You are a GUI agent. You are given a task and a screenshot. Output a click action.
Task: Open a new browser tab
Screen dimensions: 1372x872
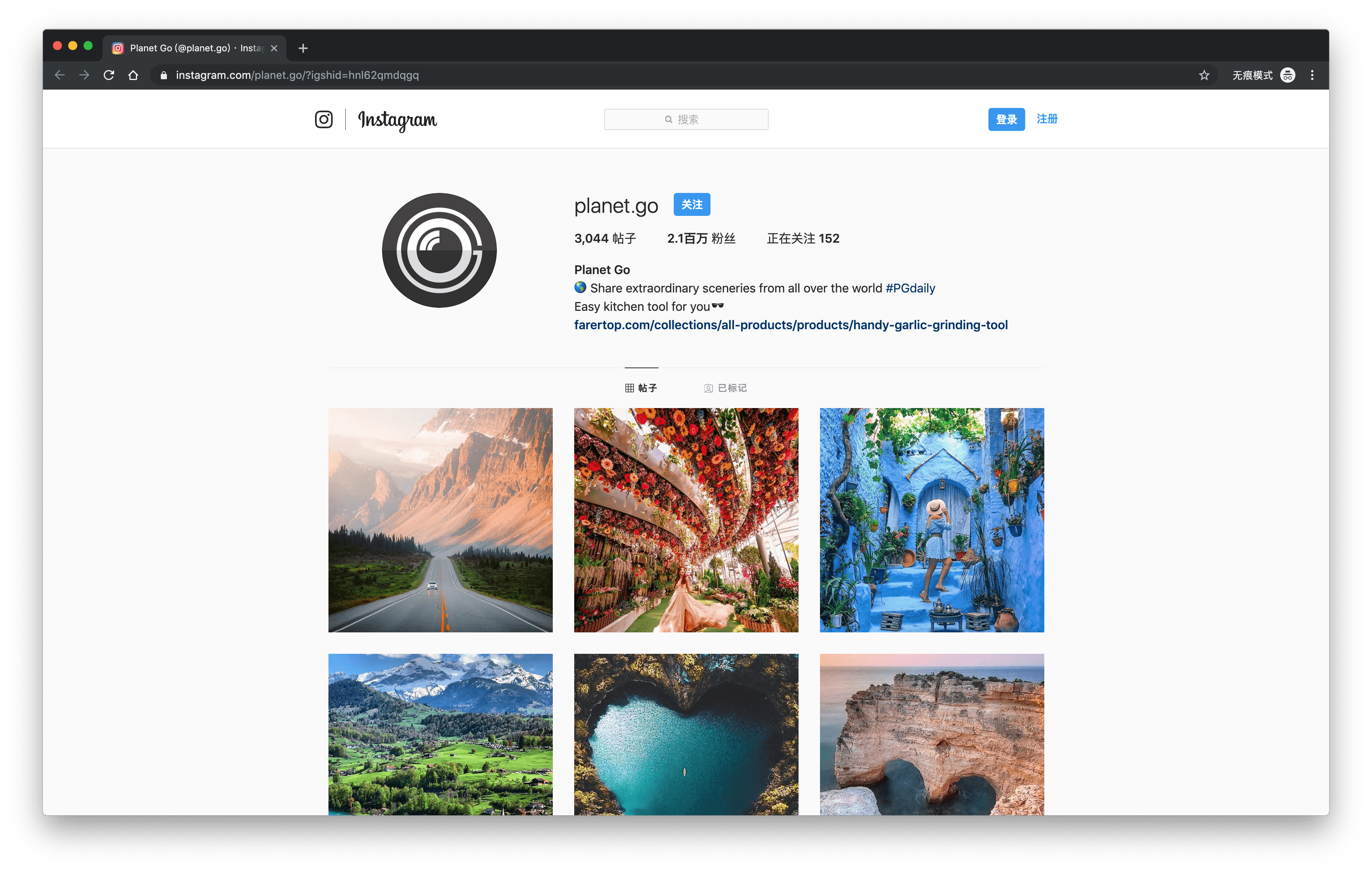pos(303,48)
